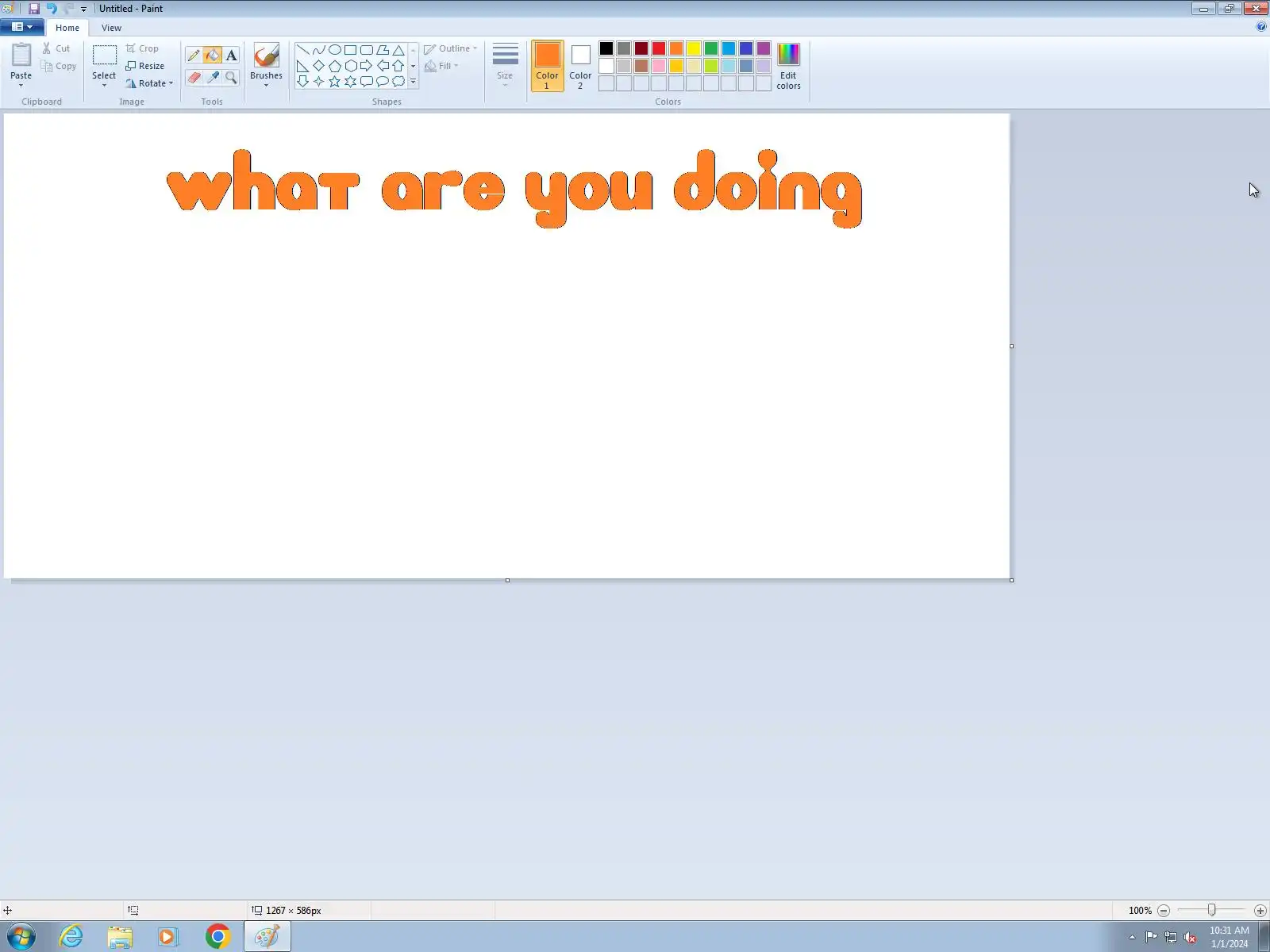Activate the Color 1 foreground box
Image resolution: width=1270 pixels, height=952 pixels.
pos(547,66)
